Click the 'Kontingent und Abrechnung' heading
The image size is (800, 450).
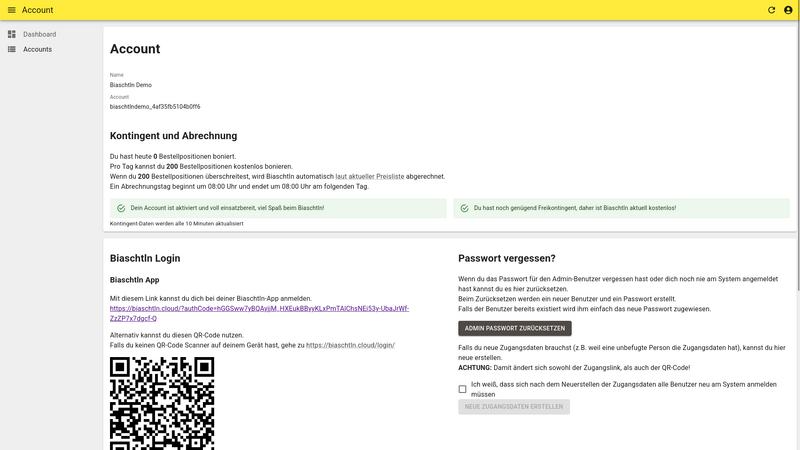point(173,136)
